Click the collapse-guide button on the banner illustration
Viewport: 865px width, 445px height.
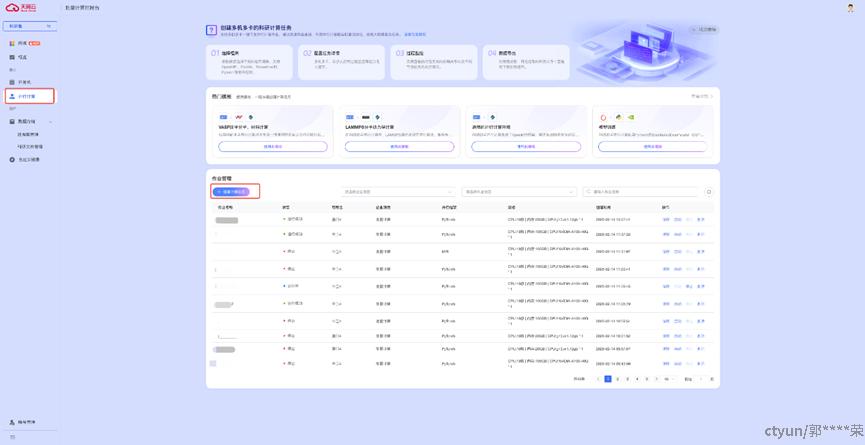pos(705,29)
